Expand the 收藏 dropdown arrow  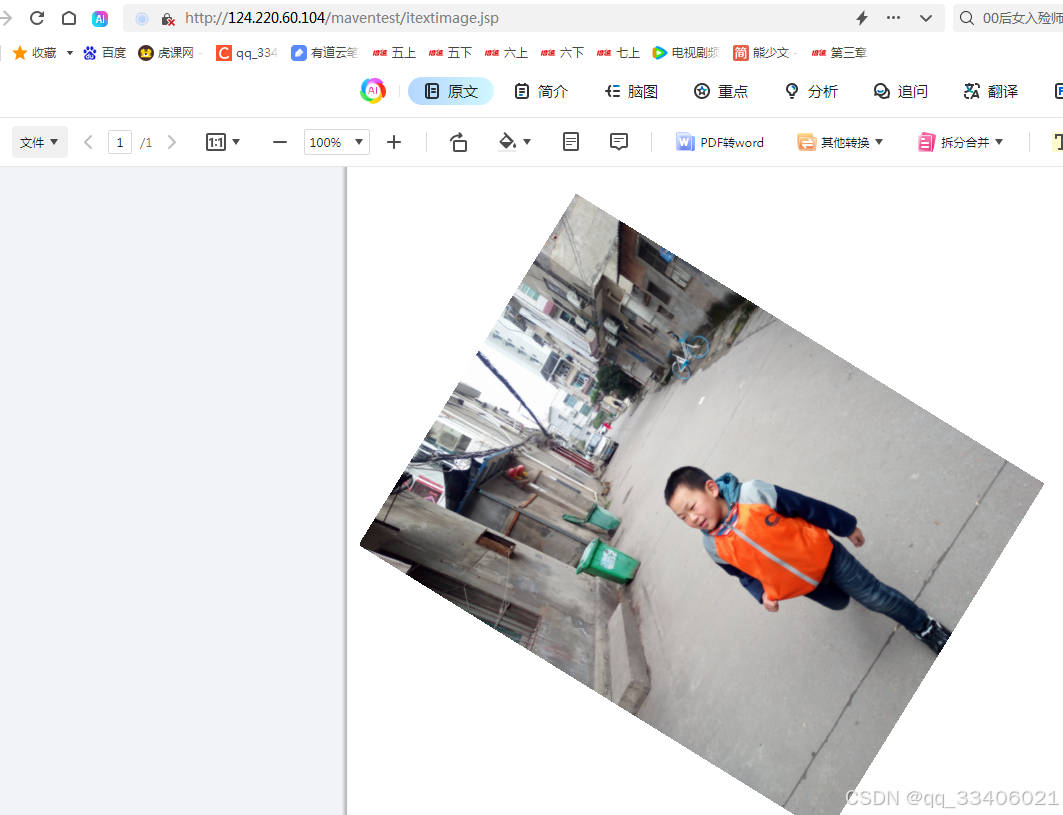70,53
